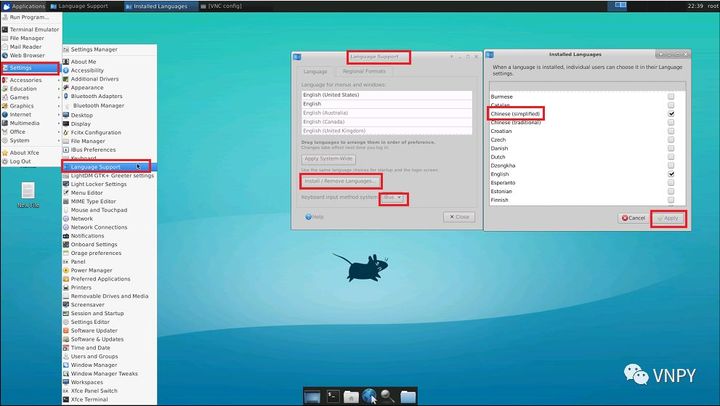720x406 pixels.
Task: Expand the Internet submenu
Action: (x=30, y=114)
